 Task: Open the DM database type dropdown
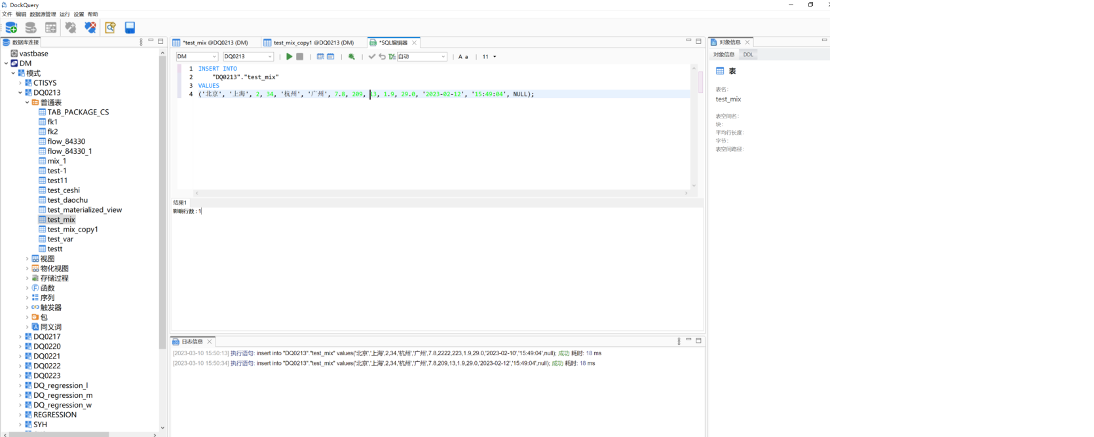197,57
